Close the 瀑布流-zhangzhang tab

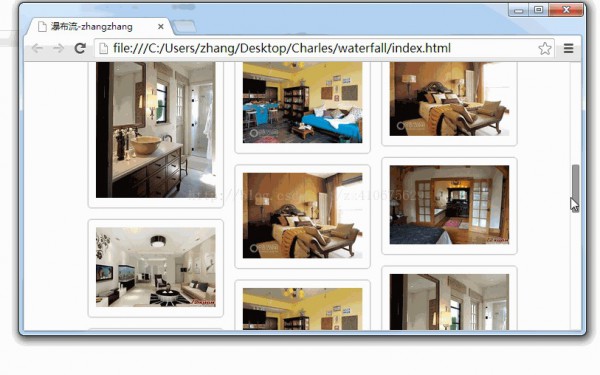[x=161, y=26]
